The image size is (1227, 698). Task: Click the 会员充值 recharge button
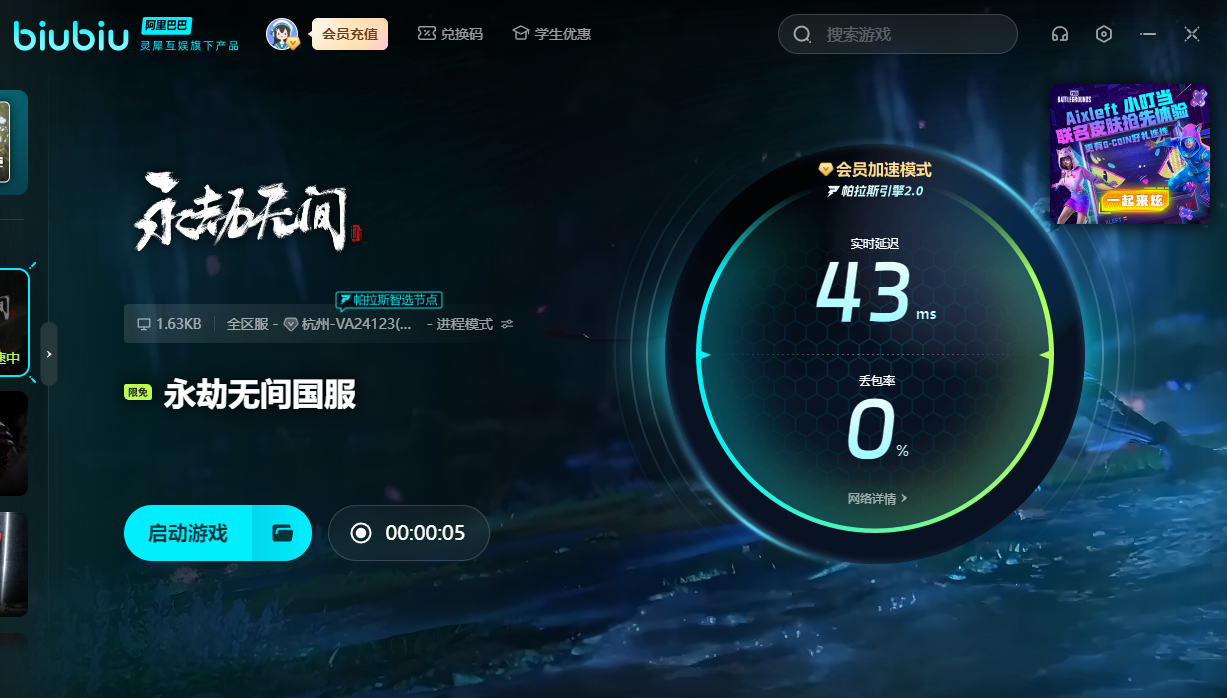[x=349, y=34]
